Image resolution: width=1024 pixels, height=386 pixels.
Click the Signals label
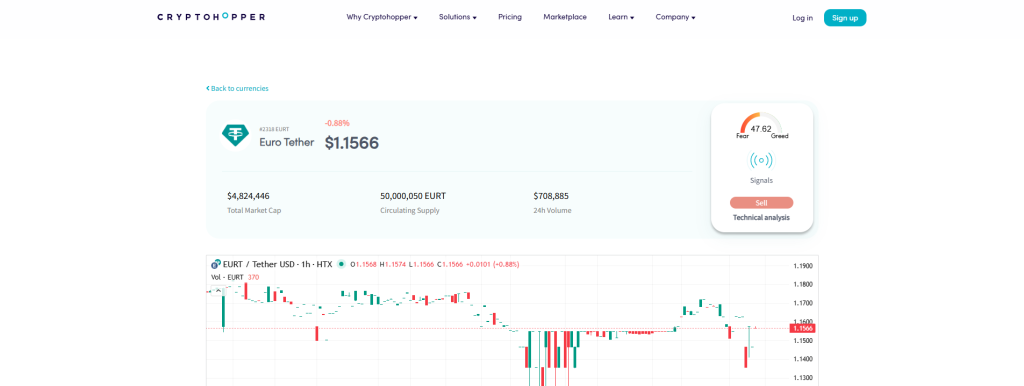tap(761, 180)
